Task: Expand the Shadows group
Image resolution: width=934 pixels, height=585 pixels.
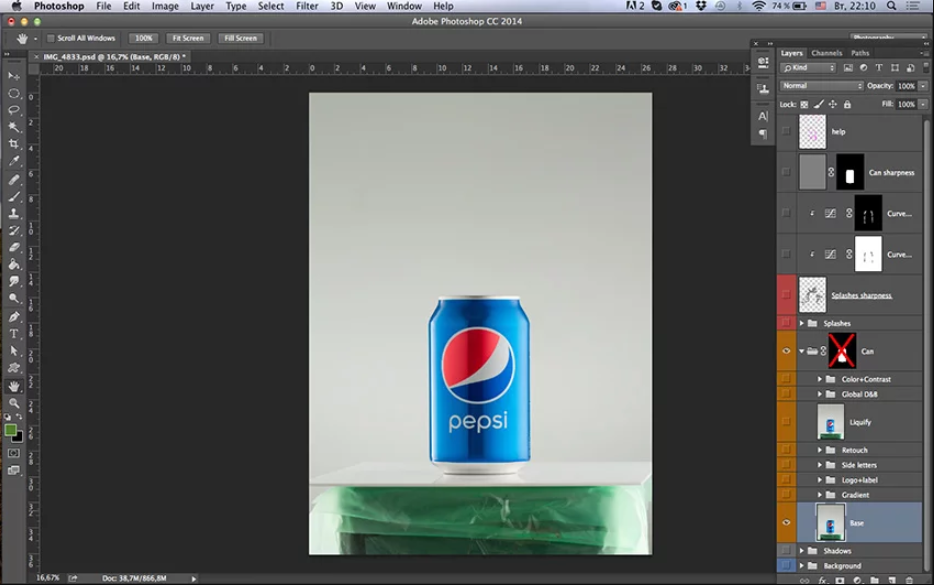Action: (802, 550)
